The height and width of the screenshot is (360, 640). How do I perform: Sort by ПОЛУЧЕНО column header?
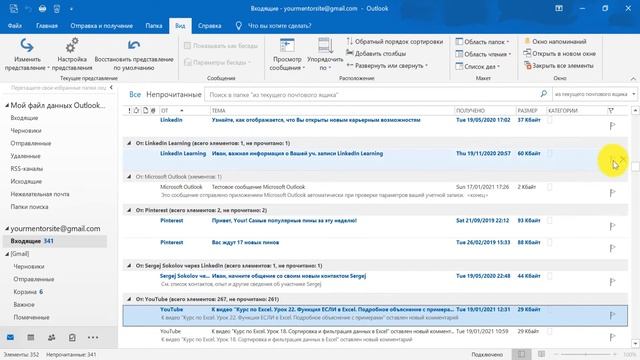tap(485, 111)
